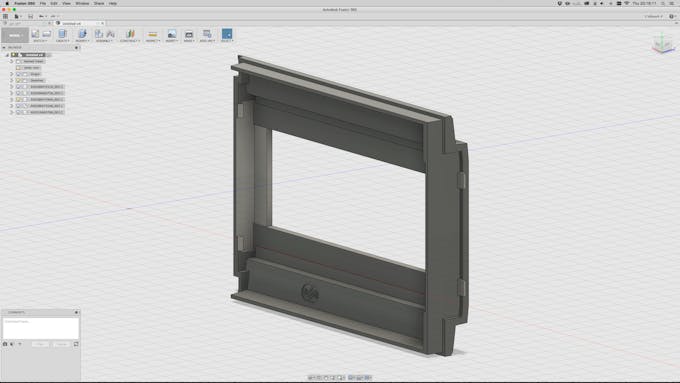Click the Post button in Comments panel
The height and width of the screenshot is (383, 680).
(x=40, y=344)
